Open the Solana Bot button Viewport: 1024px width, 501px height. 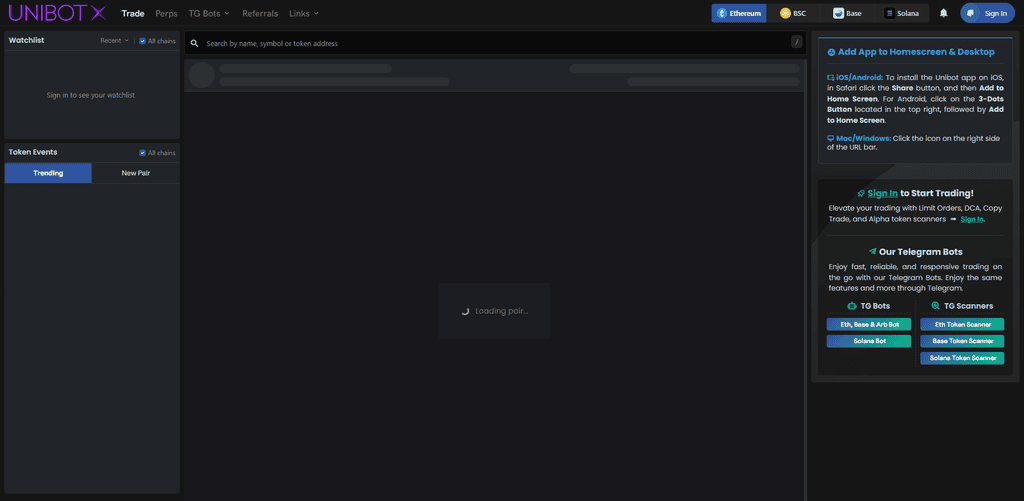pyautogui.click(x=869, y=341)
